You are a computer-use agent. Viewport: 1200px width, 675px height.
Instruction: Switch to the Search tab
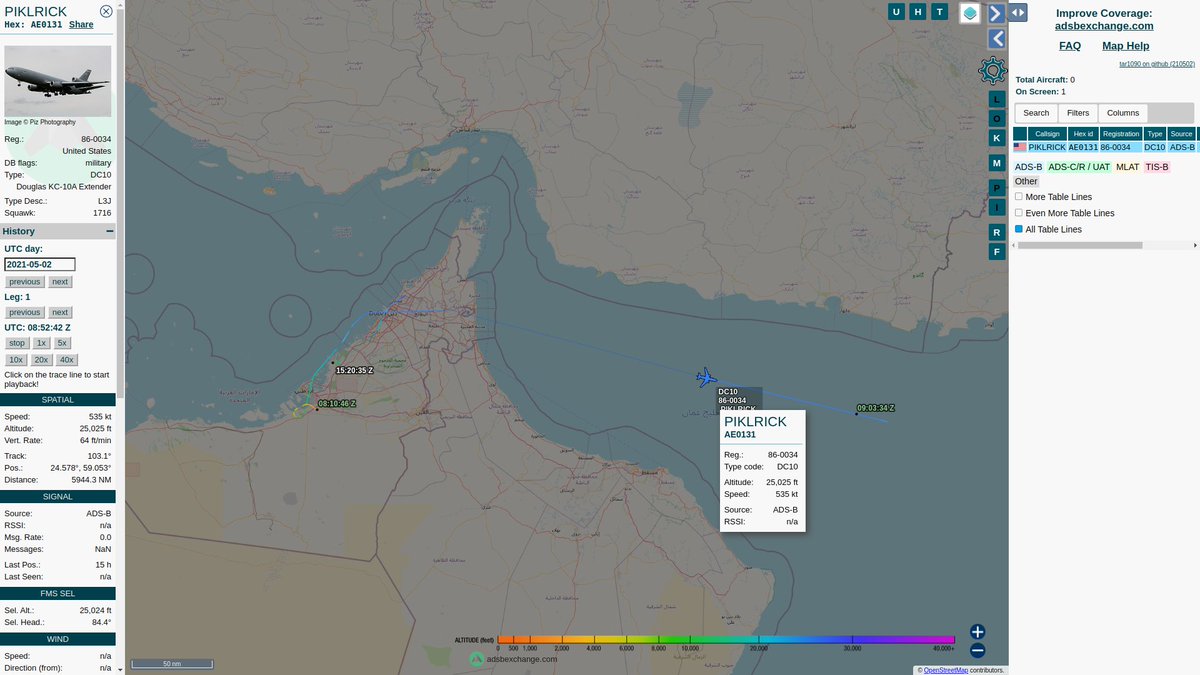pos(1036,113)
